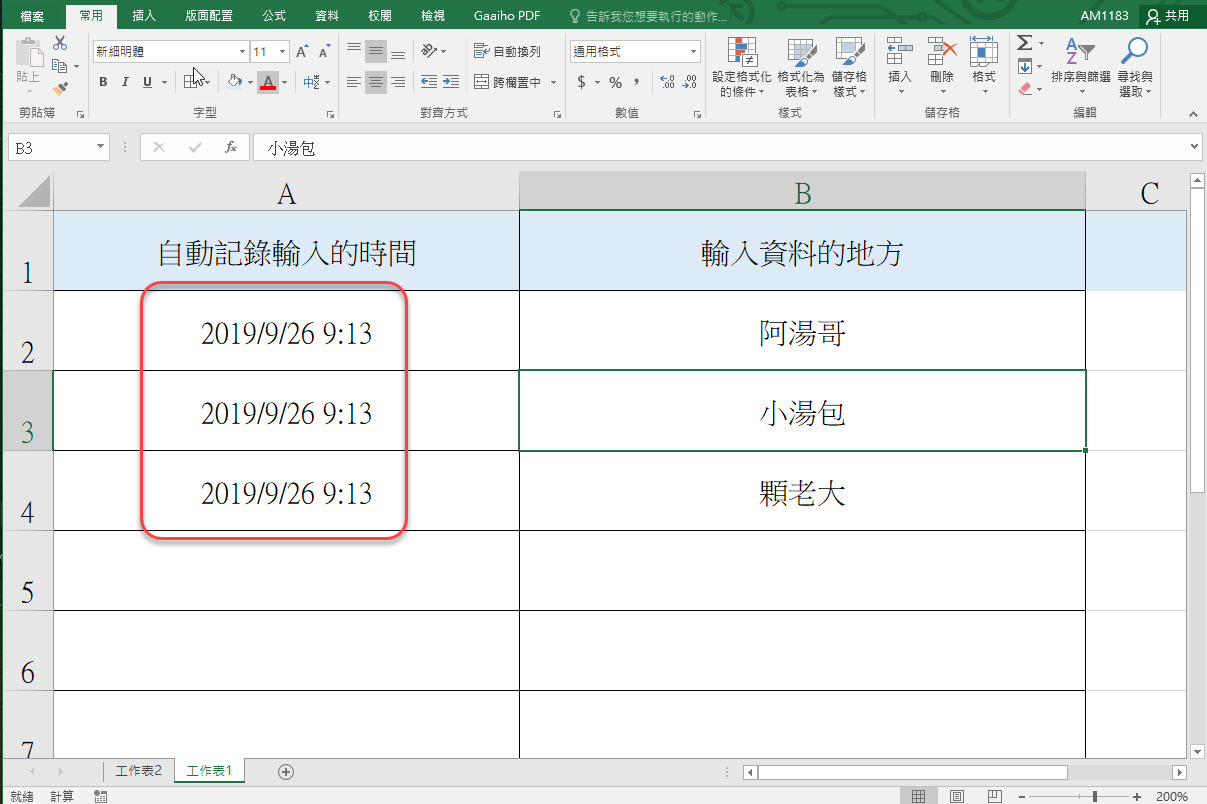Open the merge and center dropdown arrow

[x=551, y=82]
